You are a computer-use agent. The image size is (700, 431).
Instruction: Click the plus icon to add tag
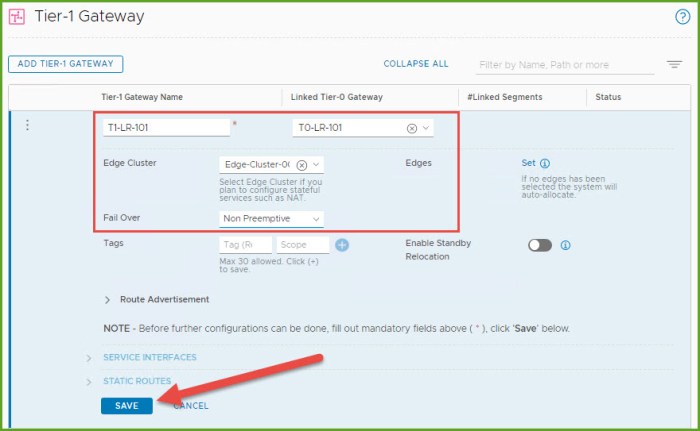coord(342,245)
